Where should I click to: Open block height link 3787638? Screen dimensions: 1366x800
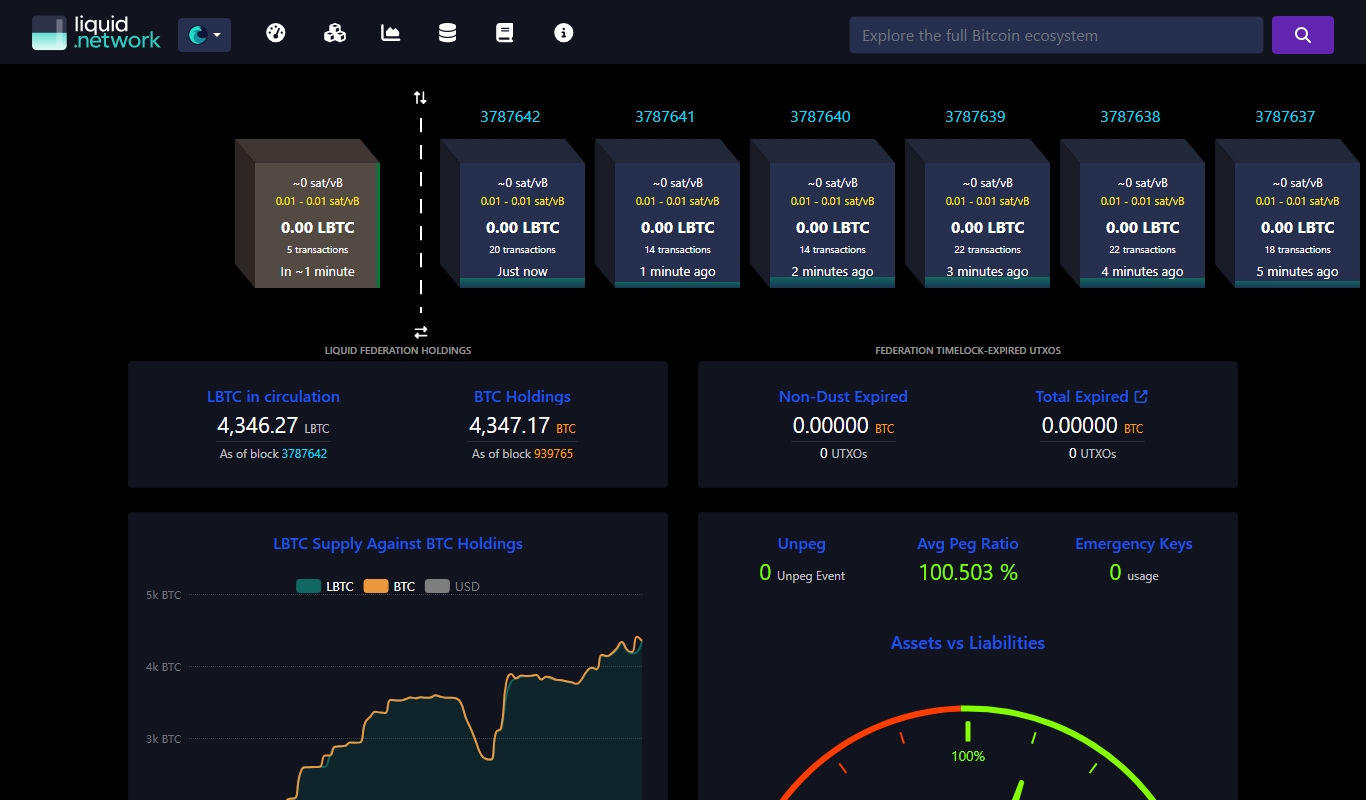(x=1130, y=117)
